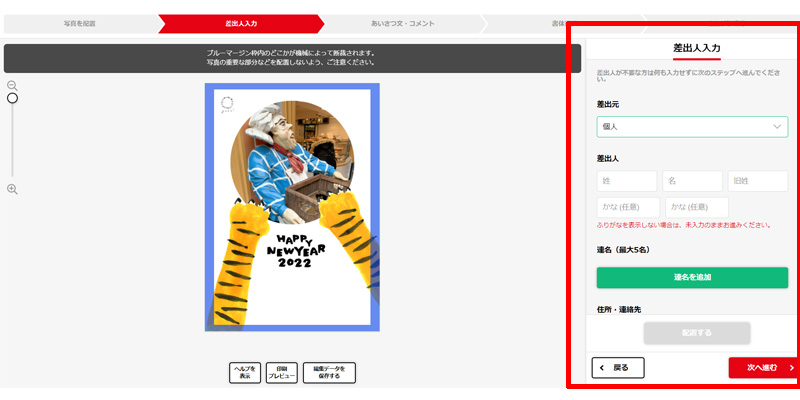Open the 差出元 dropdown showing 個人

pyautogui.click(x=692, y=127)
